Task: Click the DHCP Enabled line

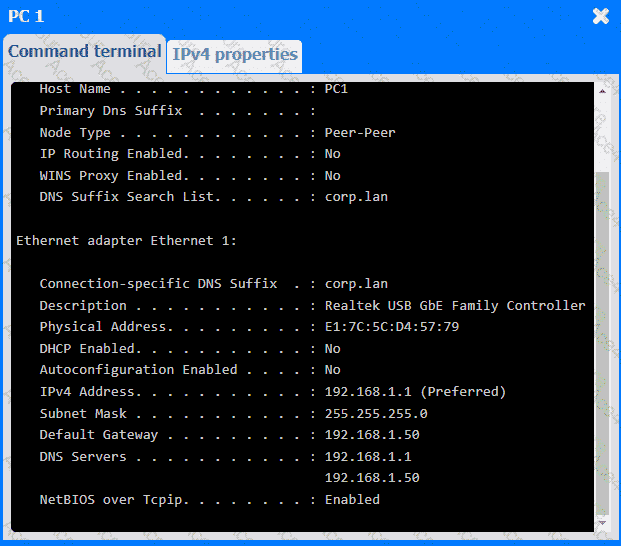Action: (189, 349)
